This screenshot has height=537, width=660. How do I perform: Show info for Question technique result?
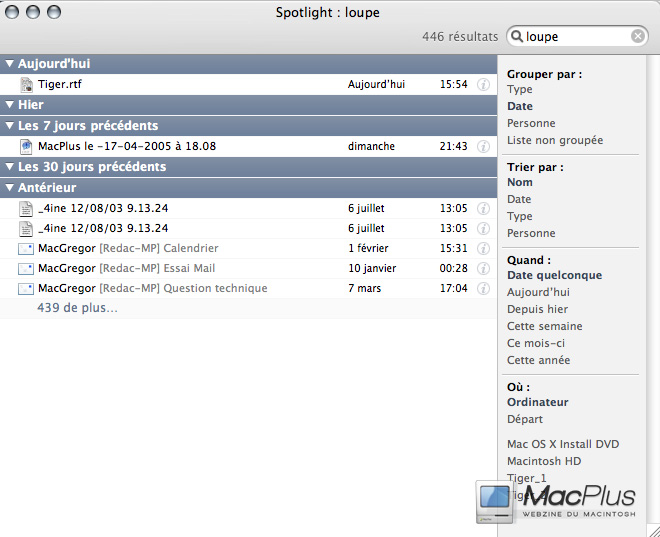click(483, 289)
